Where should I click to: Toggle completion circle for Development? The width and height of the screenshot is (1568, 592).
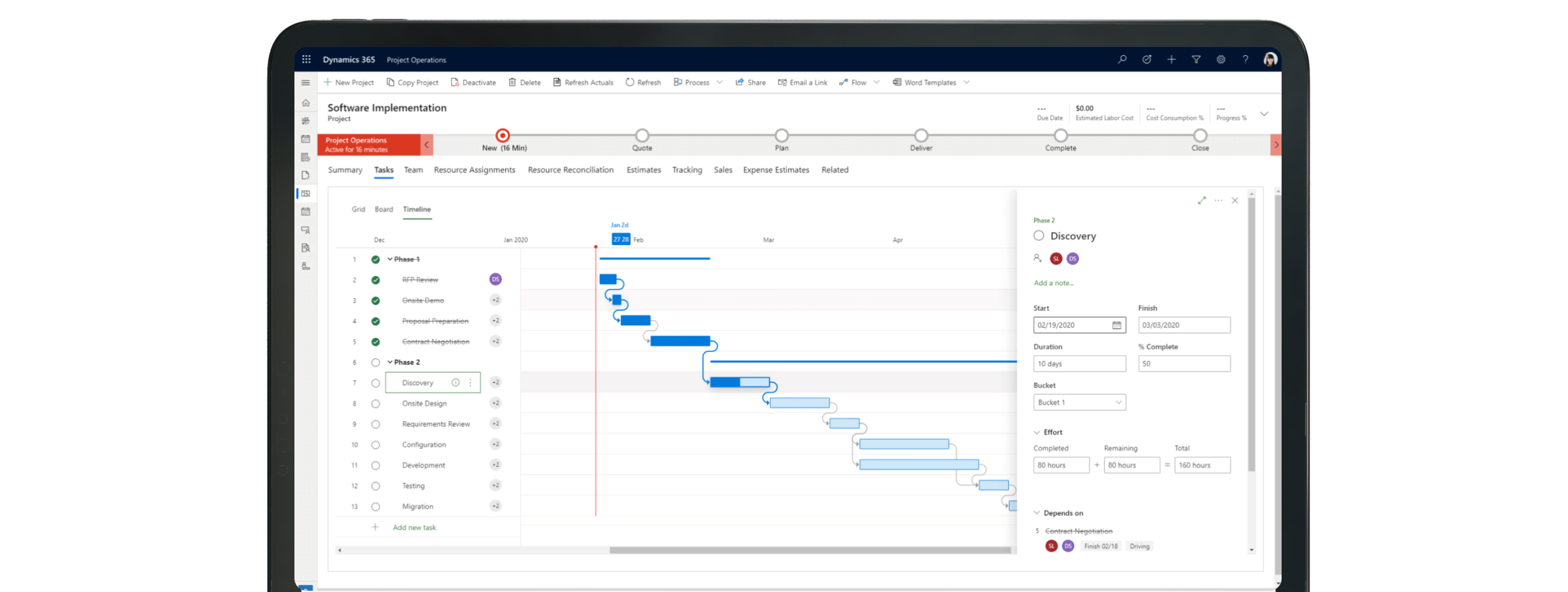point(375,465)
